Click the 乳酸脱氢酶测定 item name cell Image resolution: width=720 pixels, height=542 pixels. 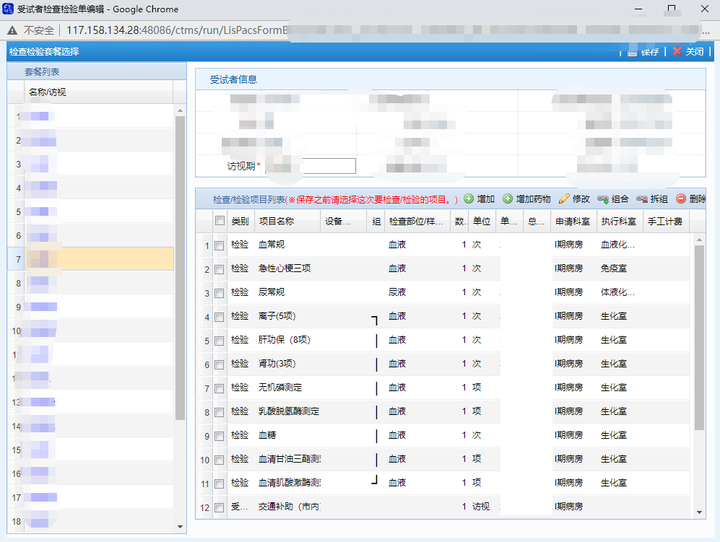point(288,412)
